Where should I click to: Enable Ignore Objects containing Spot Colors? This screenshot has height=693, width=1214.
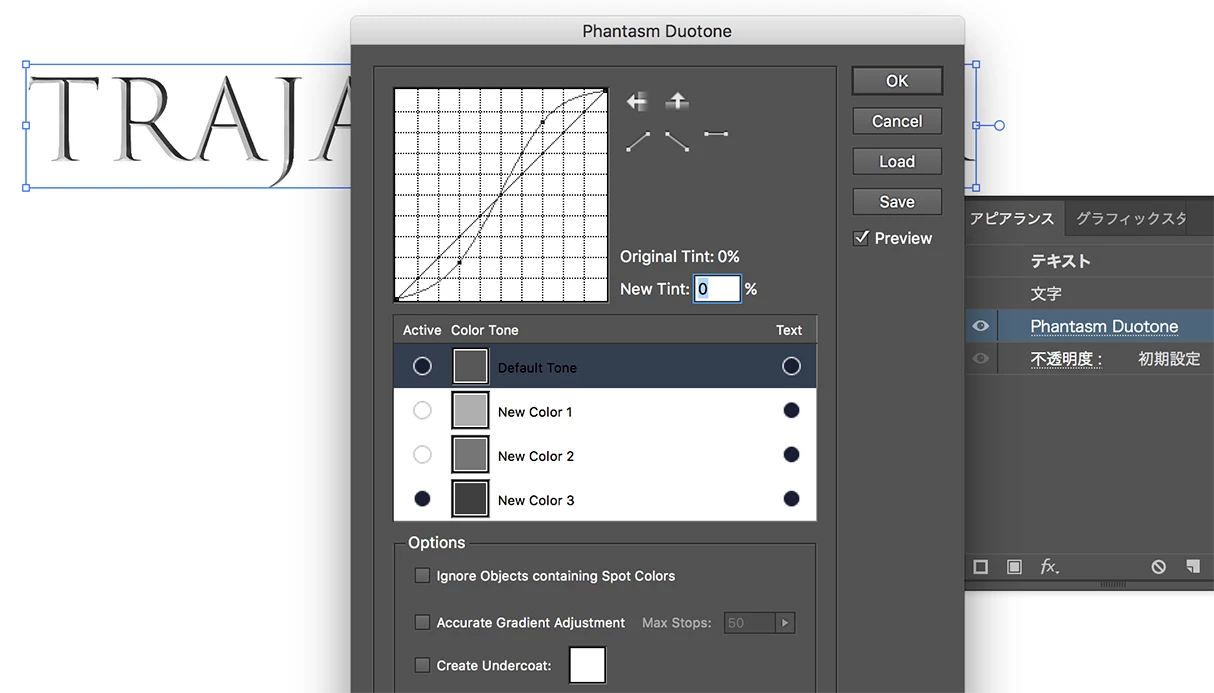tap(422, 575)
